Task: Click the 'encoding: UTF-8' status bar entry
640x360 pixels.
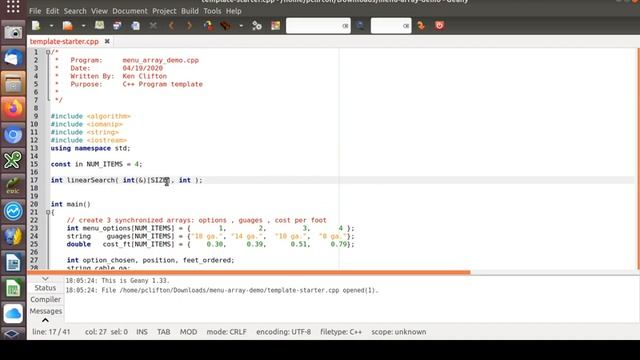Action: 283,332
